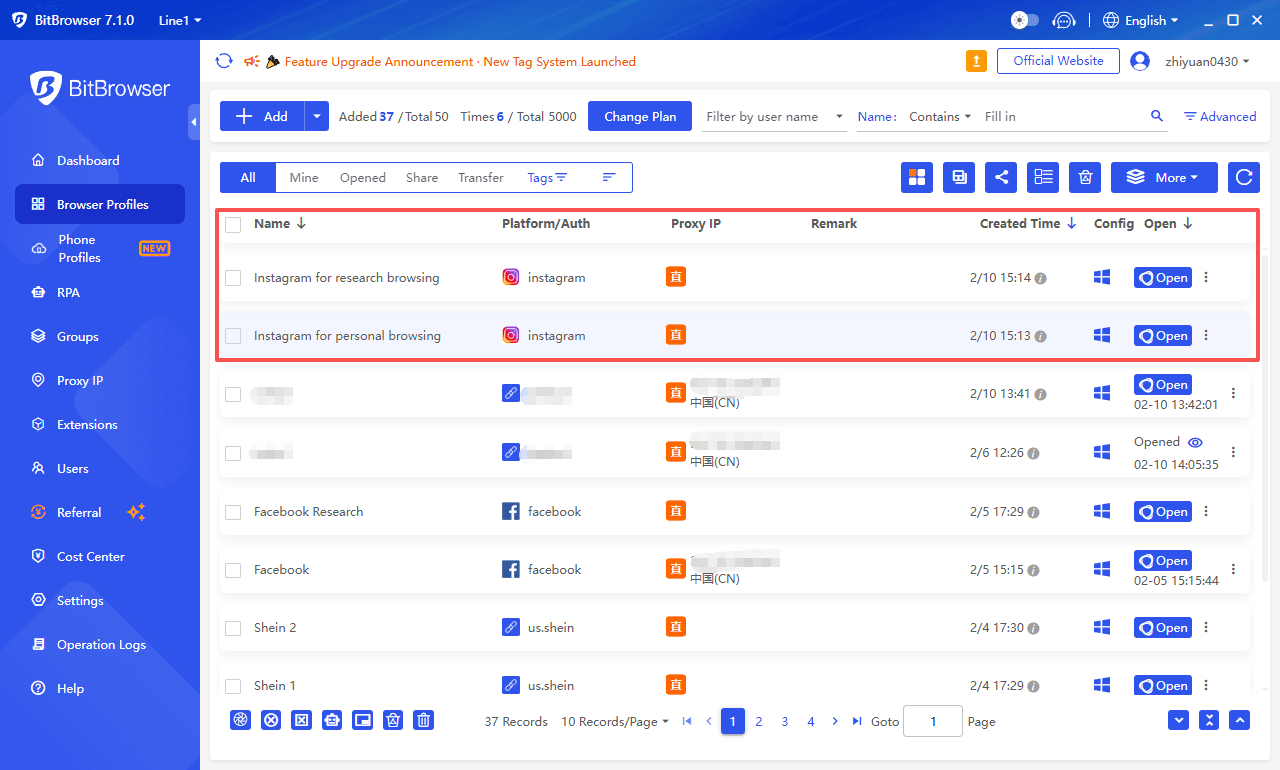Open the Recycle Bin icon in the toolbar
Viewport: 1280px width, 770px height.
(x=1085, y=177)
